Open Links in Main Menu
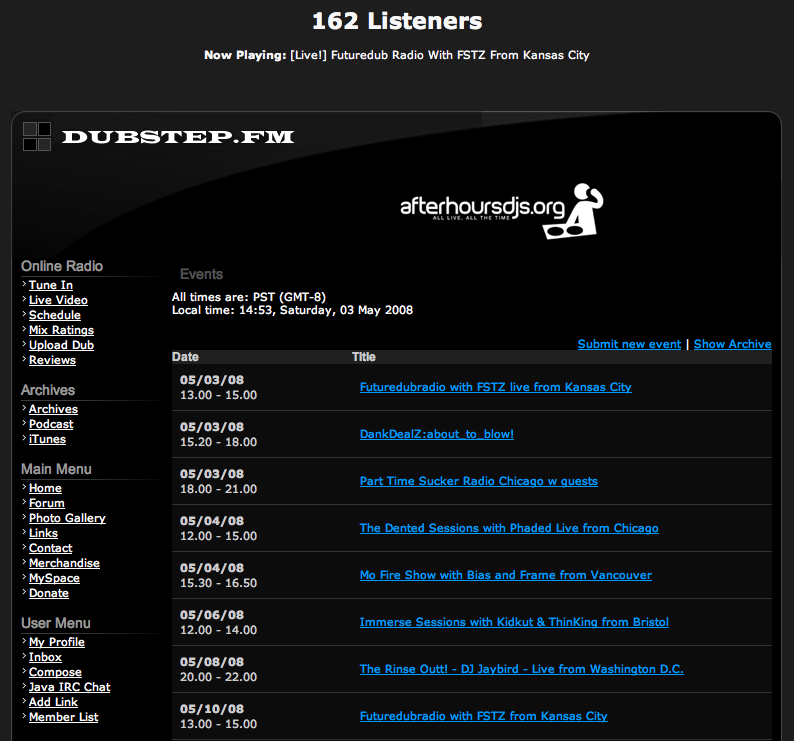Viewport: 794px width, 741px height. click(x=43, y=533)
